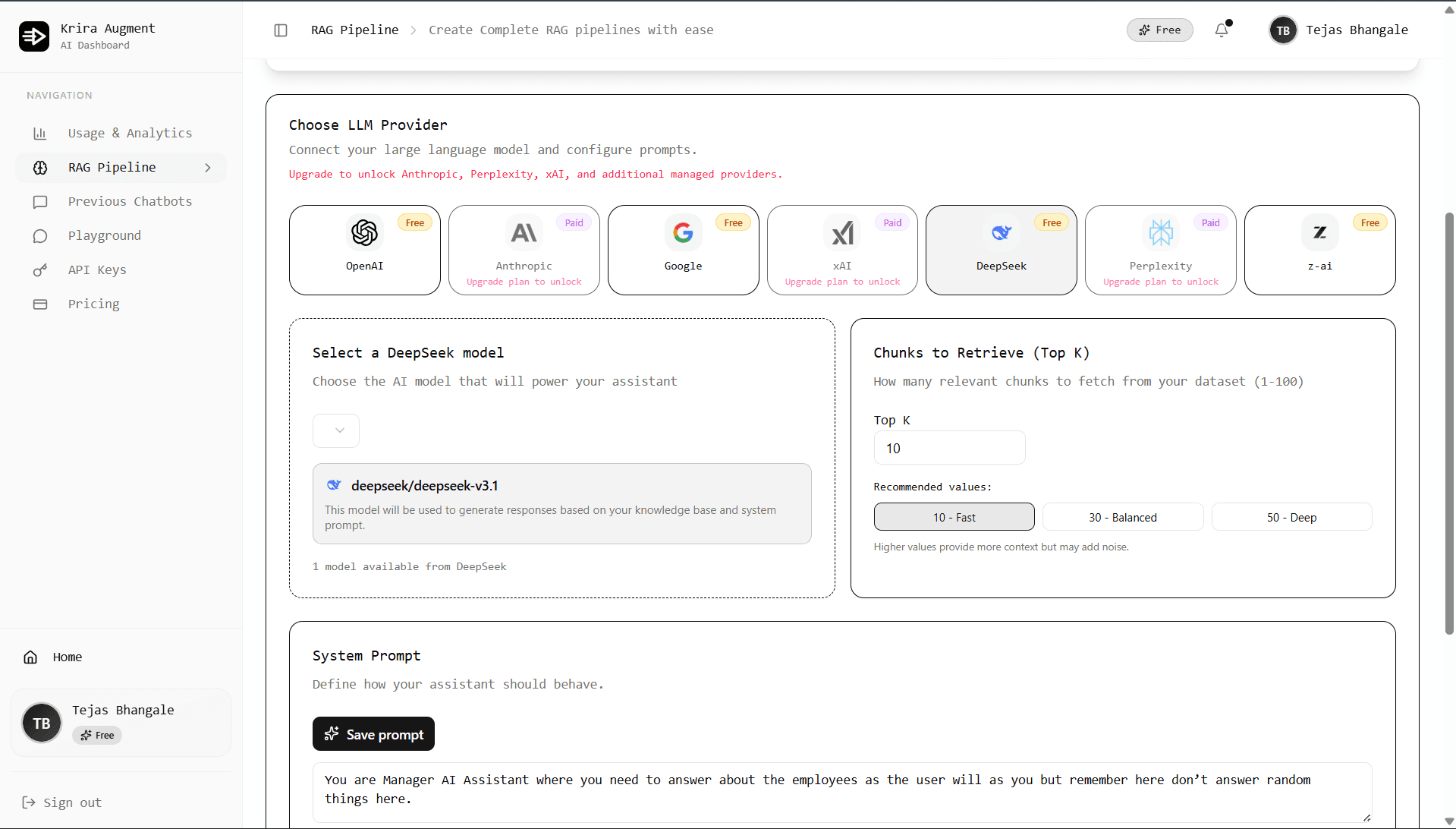Open the Playground page
This screenshot has height=829, width=1456.
pyautogui.click(x=105, y=236)
